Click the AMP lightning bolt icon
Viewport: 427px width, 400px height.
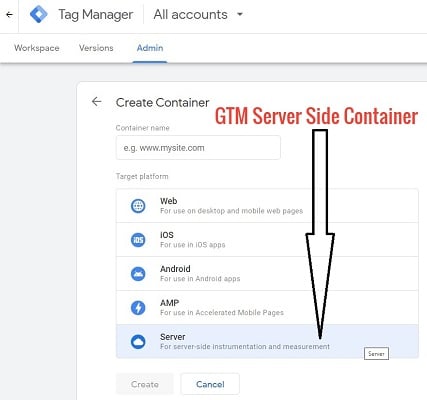tap(138, 308)
